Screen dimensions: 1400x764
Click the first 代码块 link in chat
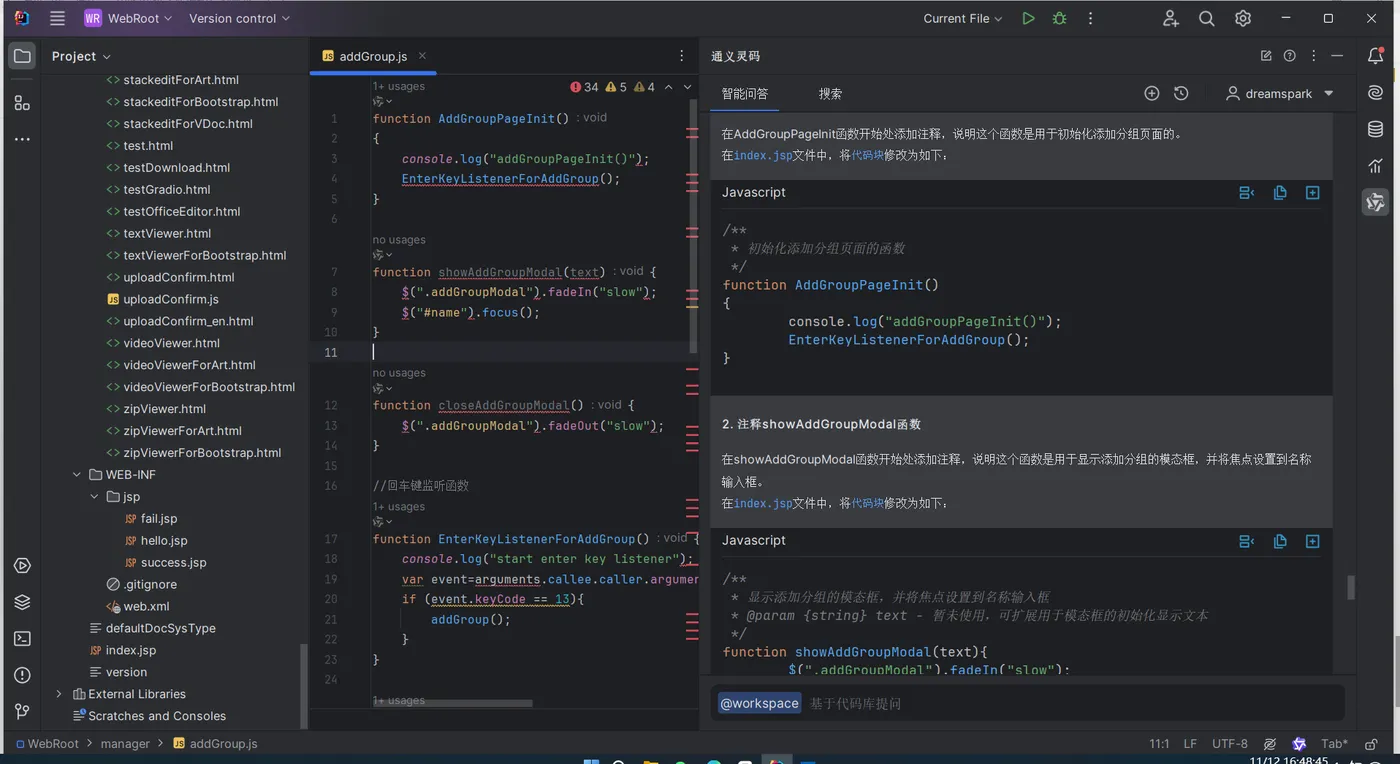pos(868,156)
